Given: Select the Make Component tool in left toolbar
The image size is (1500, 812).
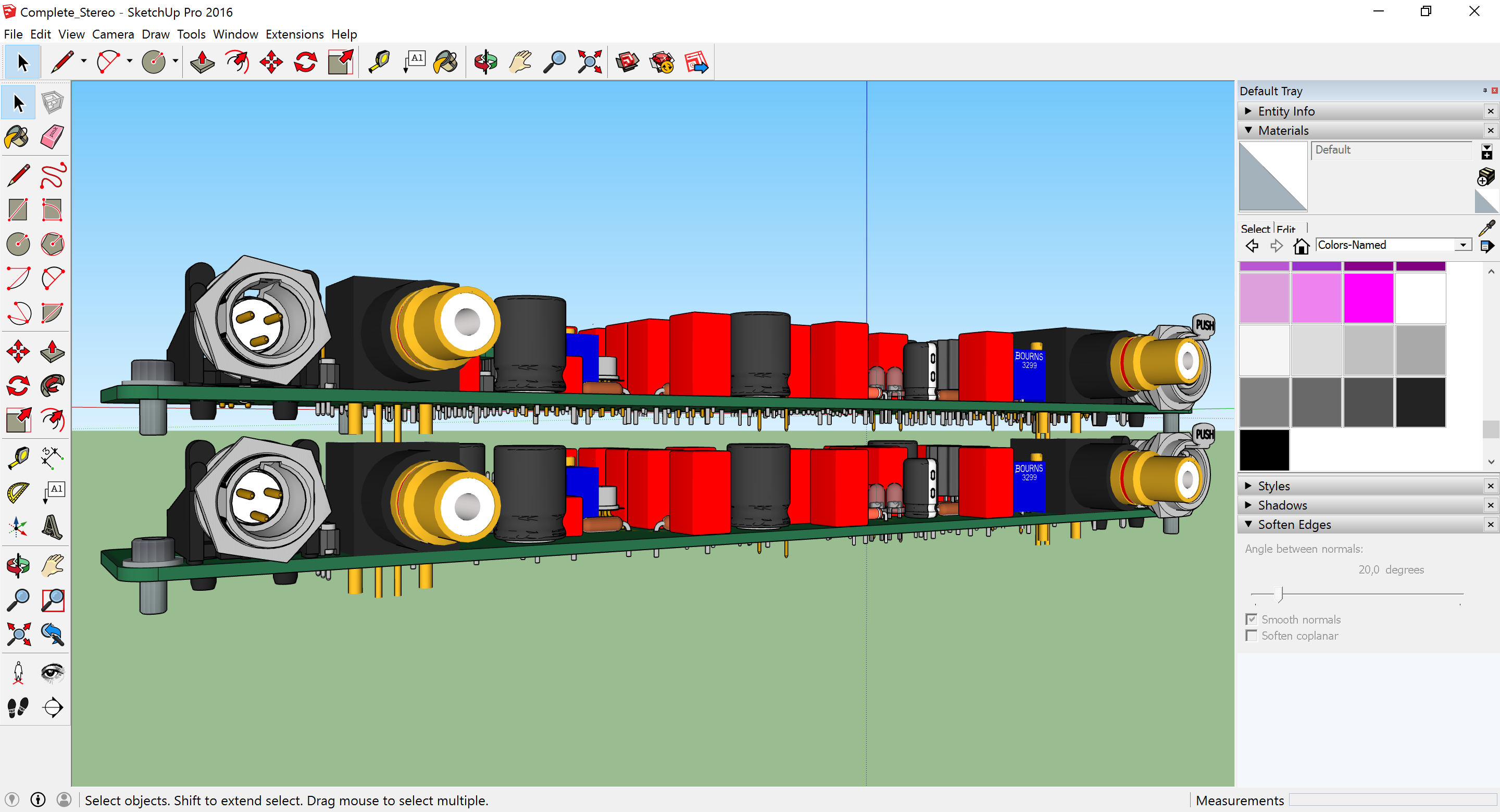Looking at the screenshot, I should click(53, 103).
